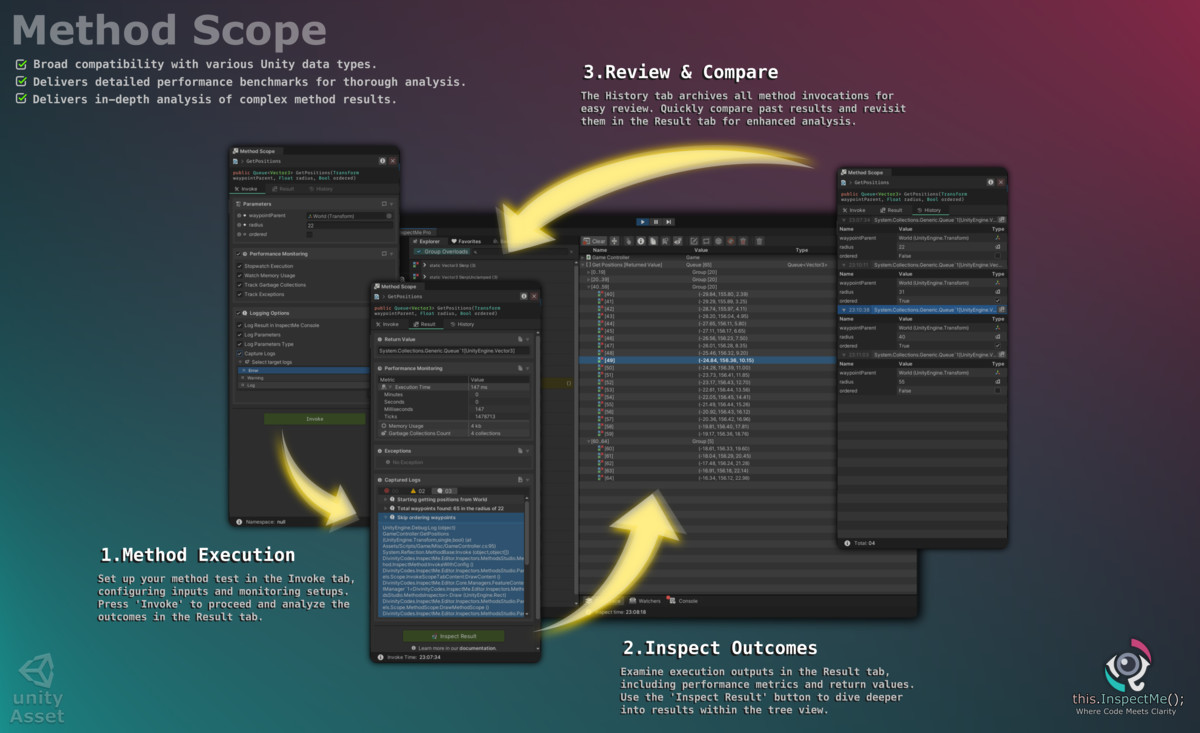This screenshot has height=733, width=1200.
Task: Collapse the [40..59] group node
Action: tap(587, 287)
